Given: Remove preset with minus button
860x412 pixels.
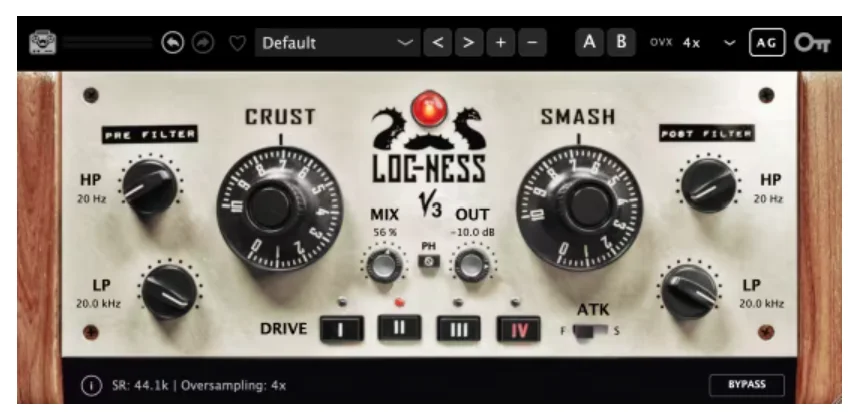Looking at the screenshot, I should click(x=532, y=43).
